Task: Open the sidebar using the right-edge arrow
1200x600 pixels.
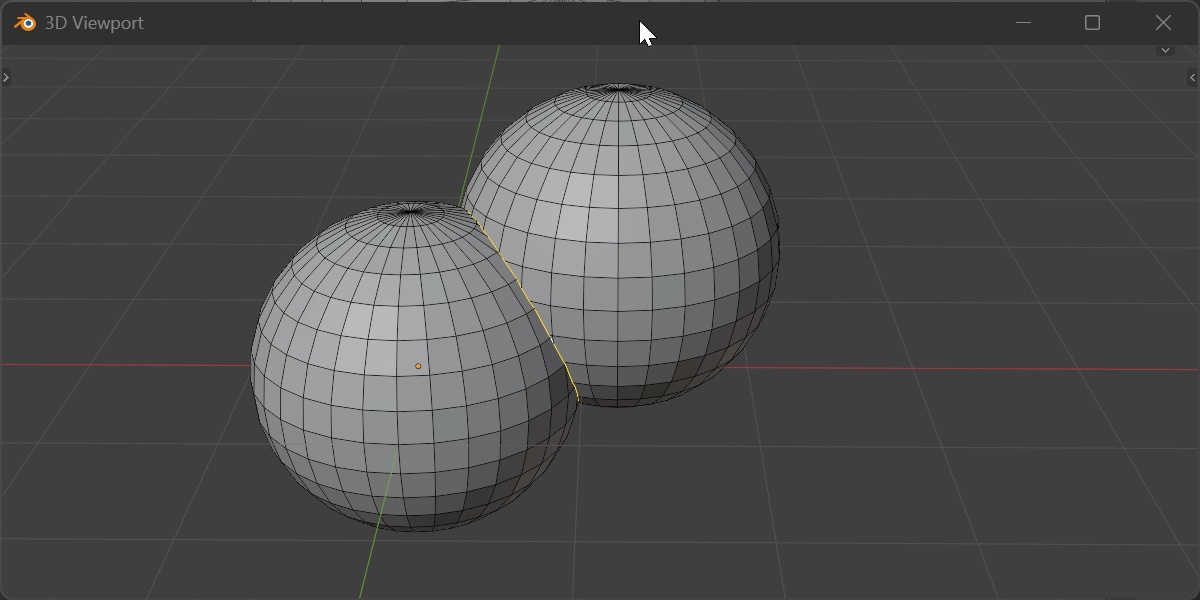Action: click(1192, 77)
